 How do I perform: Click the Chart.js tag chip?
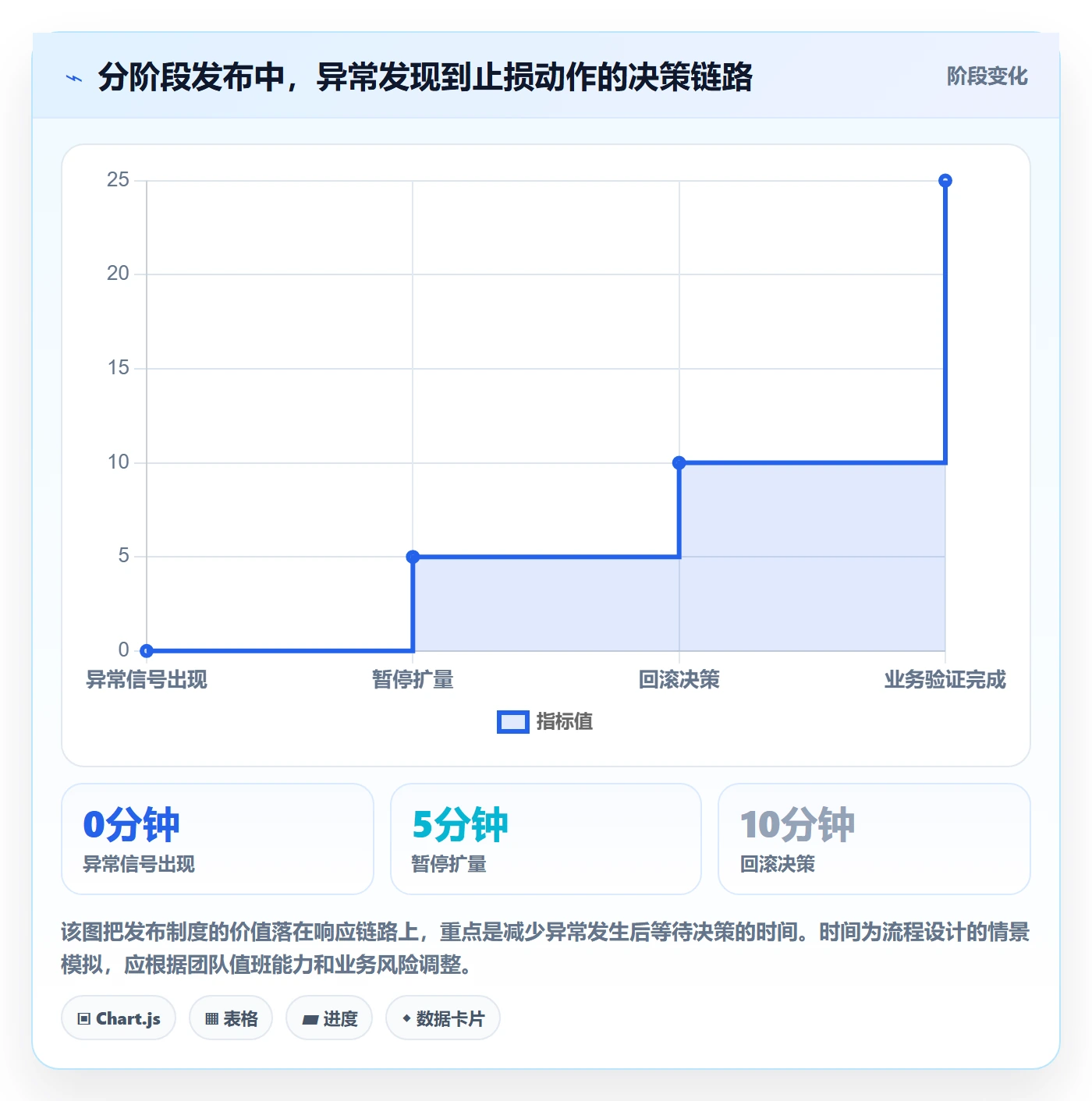[x=119, y=1018]
